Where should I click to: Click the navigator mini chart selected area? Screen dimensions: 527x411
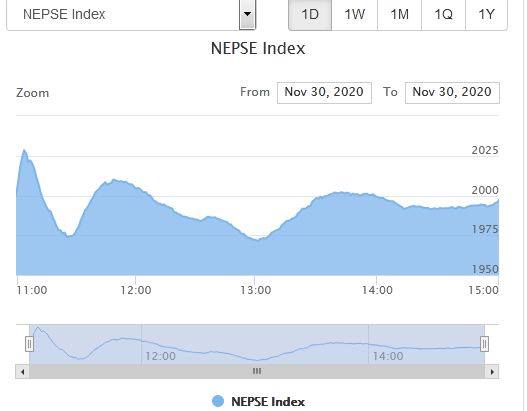(x=257, y=344)
